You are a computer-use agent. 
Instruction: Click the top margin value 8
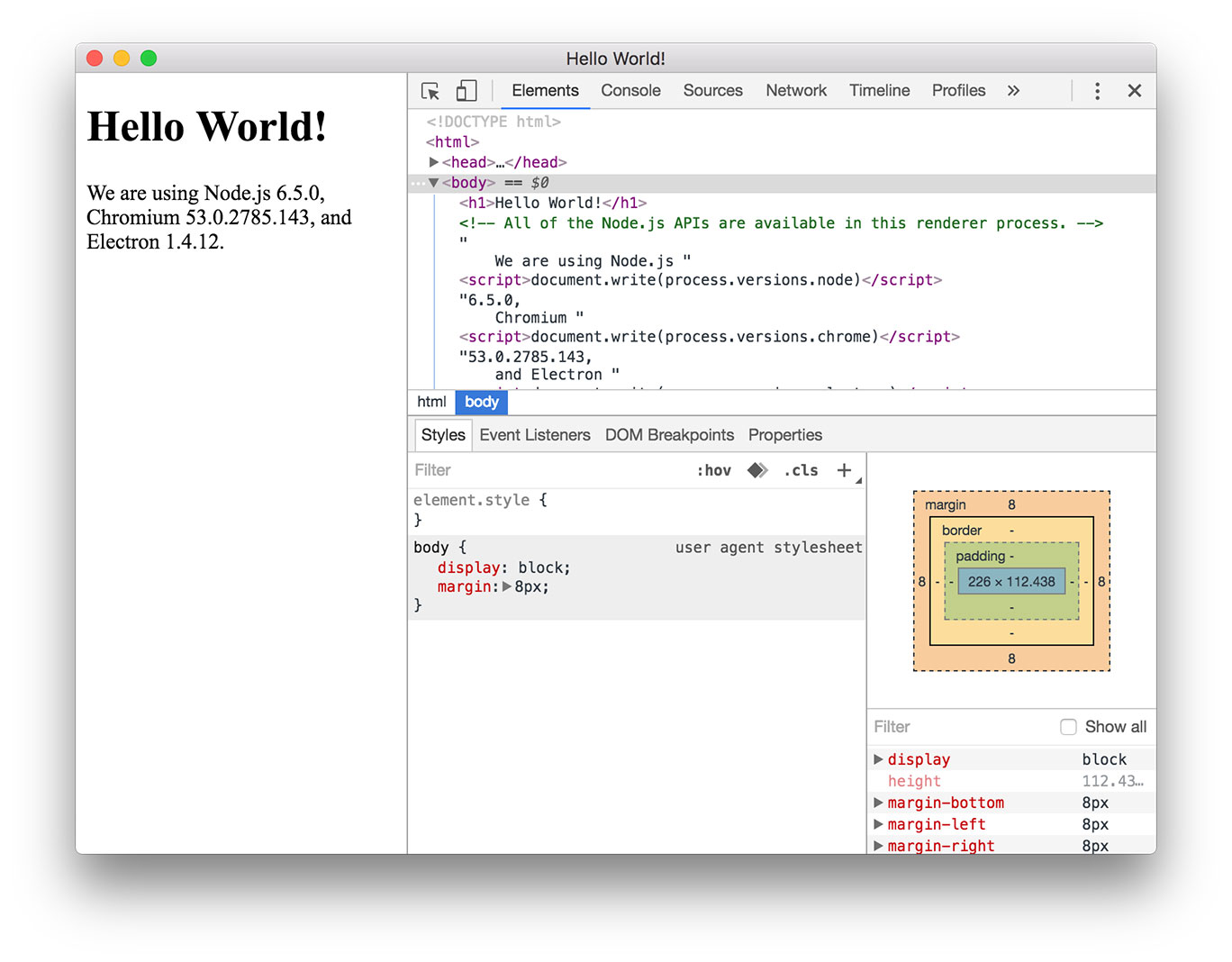[1012, 504]
